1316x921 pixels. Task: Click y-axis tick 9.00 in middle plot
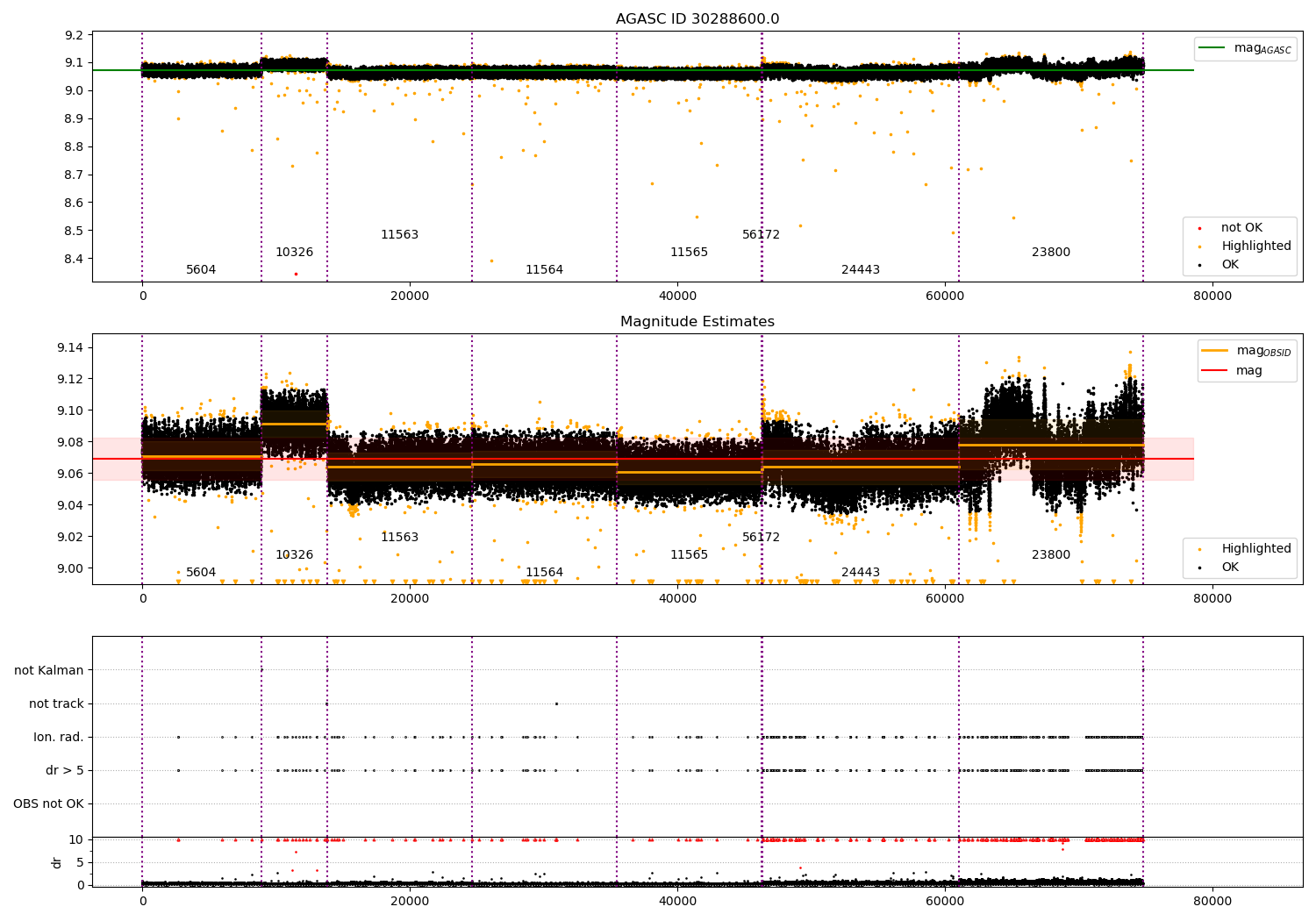point(71,568)
